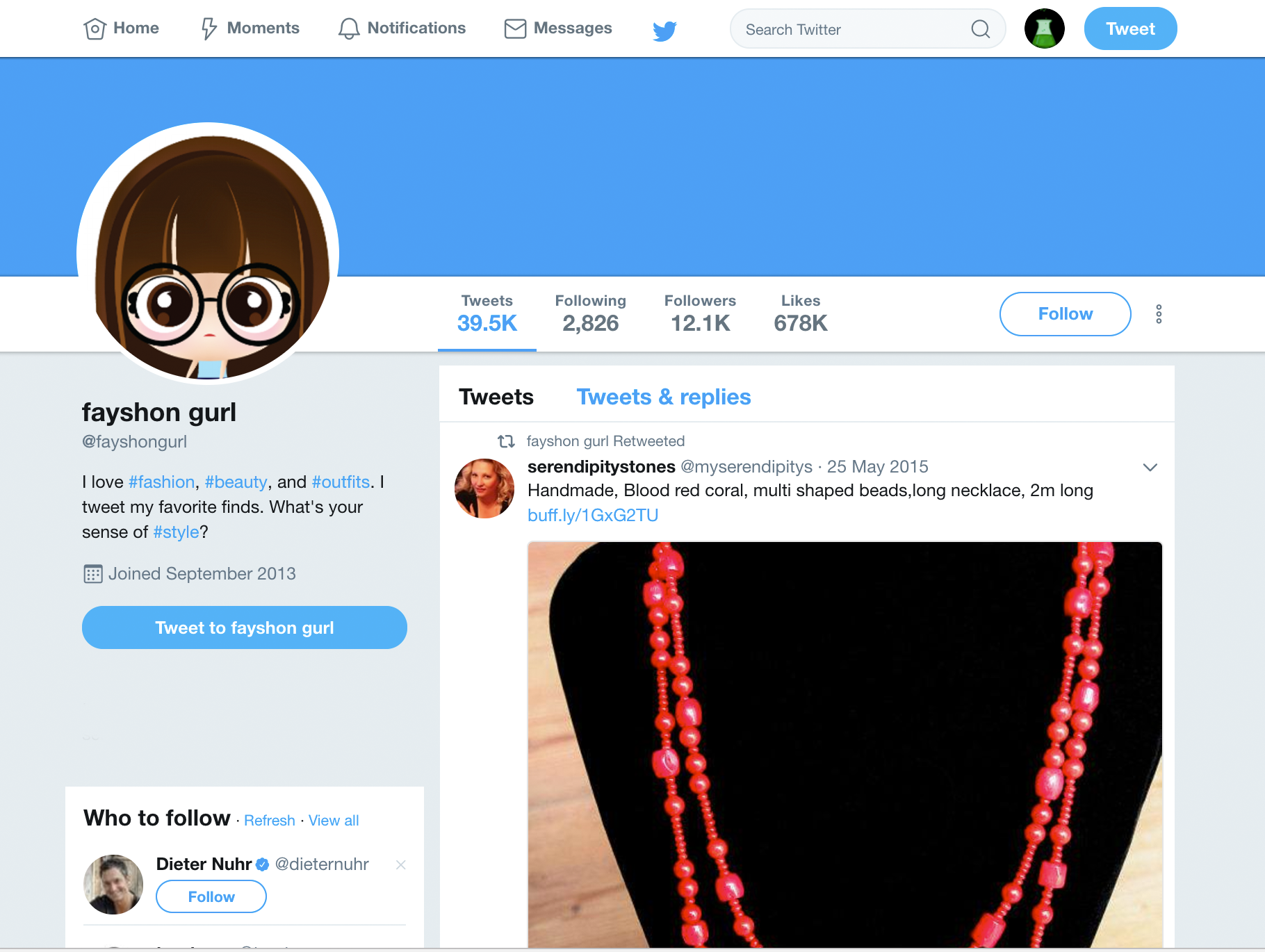This screenshot has width=1265, height=952.
Task: Follow fayshon gurl
Action: tap(1065, 314)
